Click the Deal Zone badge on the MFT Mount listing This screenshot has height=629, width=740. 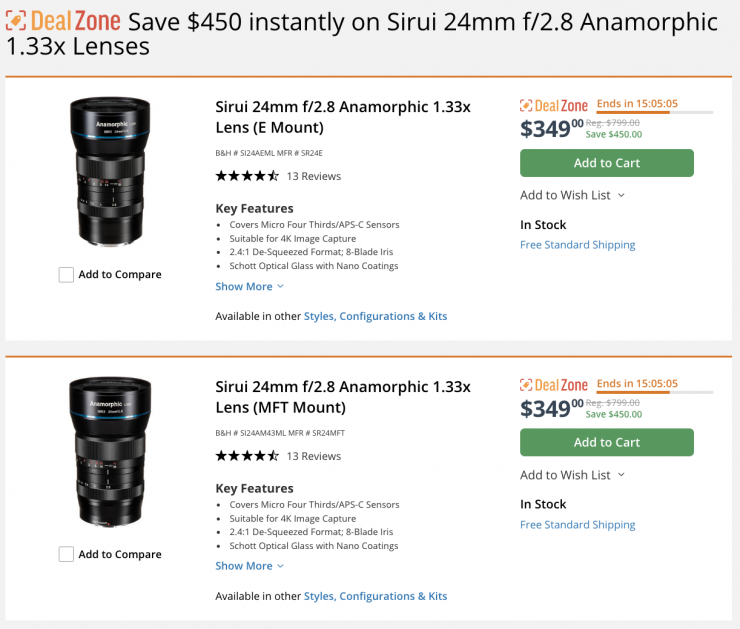[554, 385]
